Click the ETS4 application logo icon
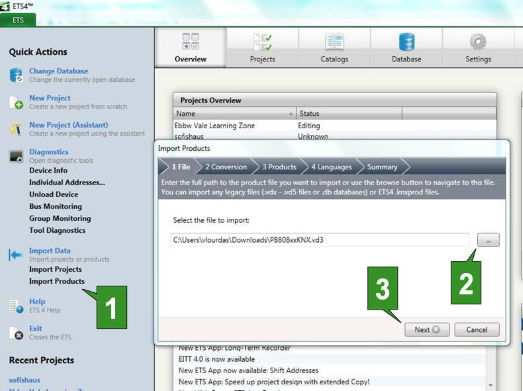The image size is (523, 391). (5, 6)
